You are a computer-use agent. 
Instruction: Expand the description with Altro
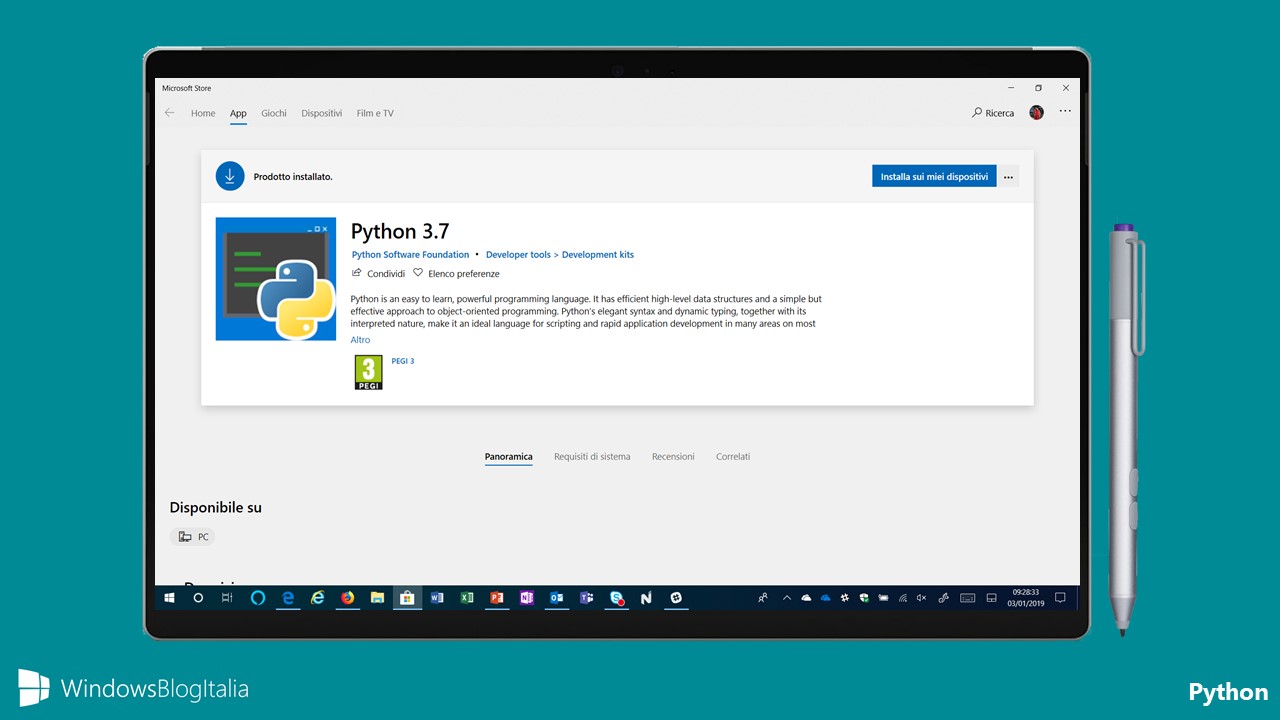tap(360, 340)
